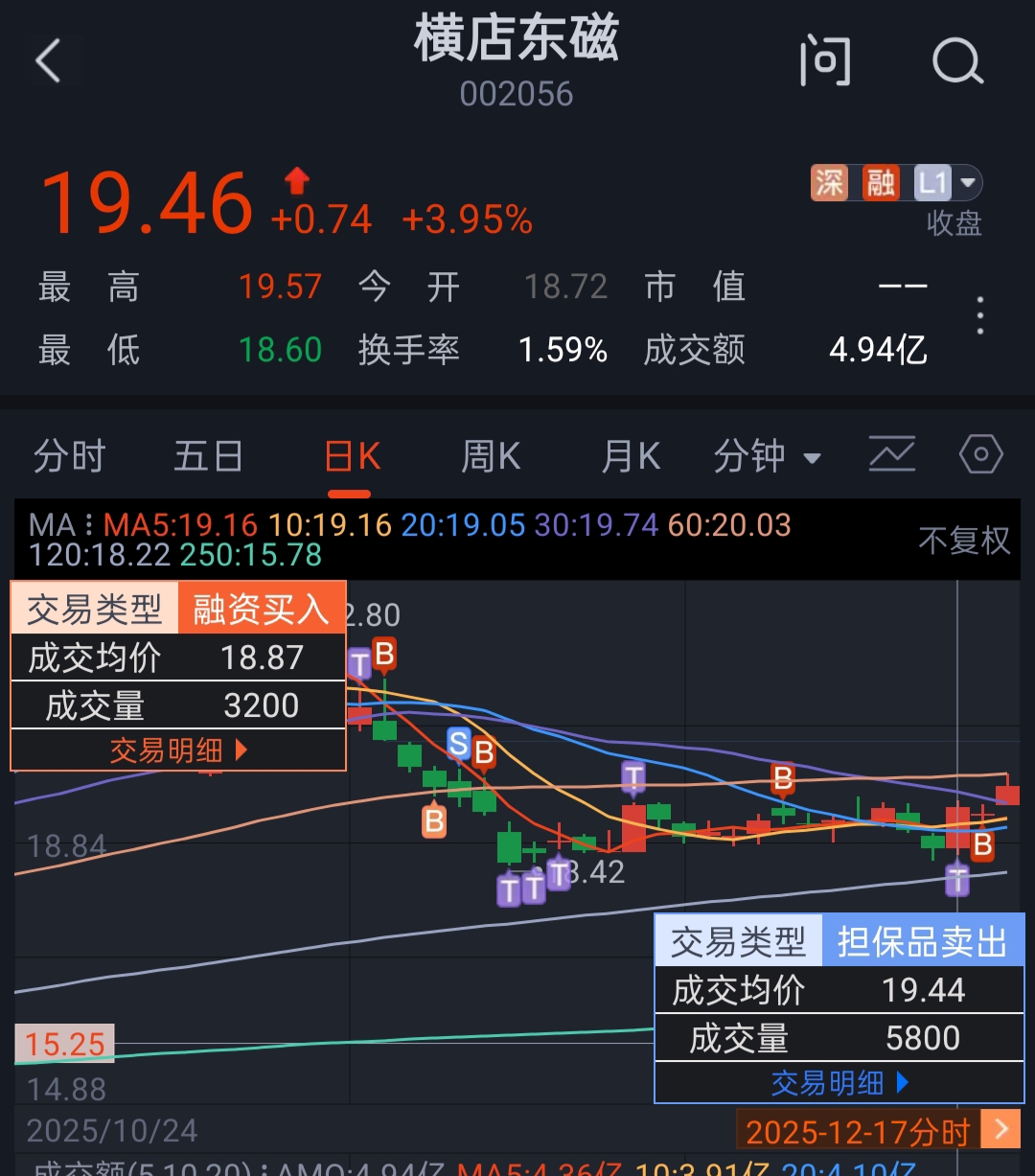The height and width of the screenshot is (1176, 1035).
Task: Tap the 2025-12-17分时 button
Action: coord(858,1132)
